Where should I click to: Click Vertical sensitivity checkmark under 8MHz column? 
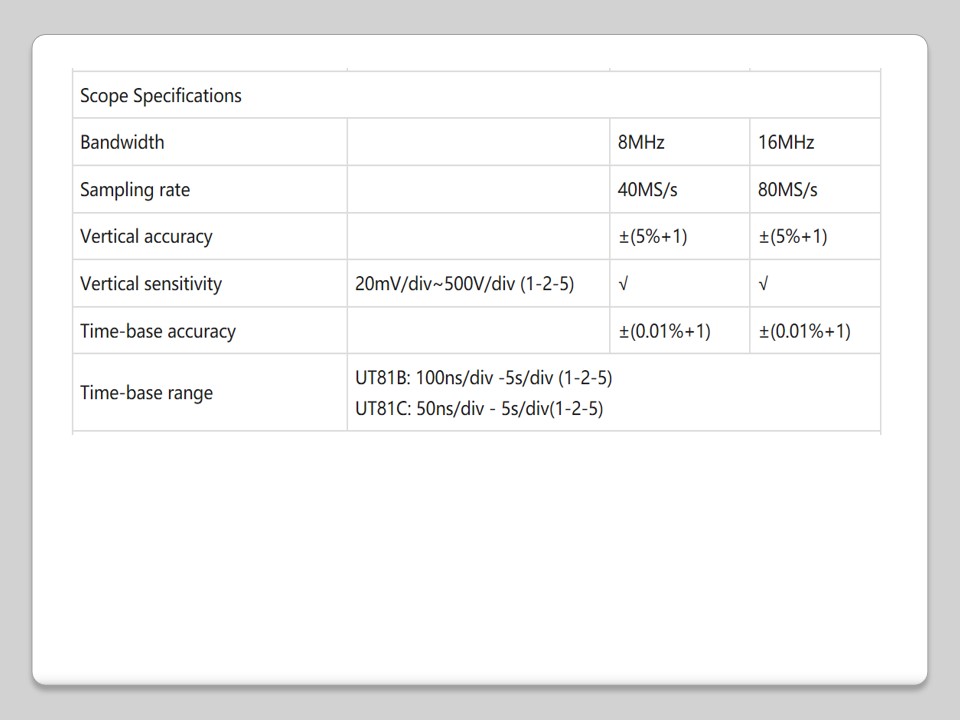(x=623, y=284)
